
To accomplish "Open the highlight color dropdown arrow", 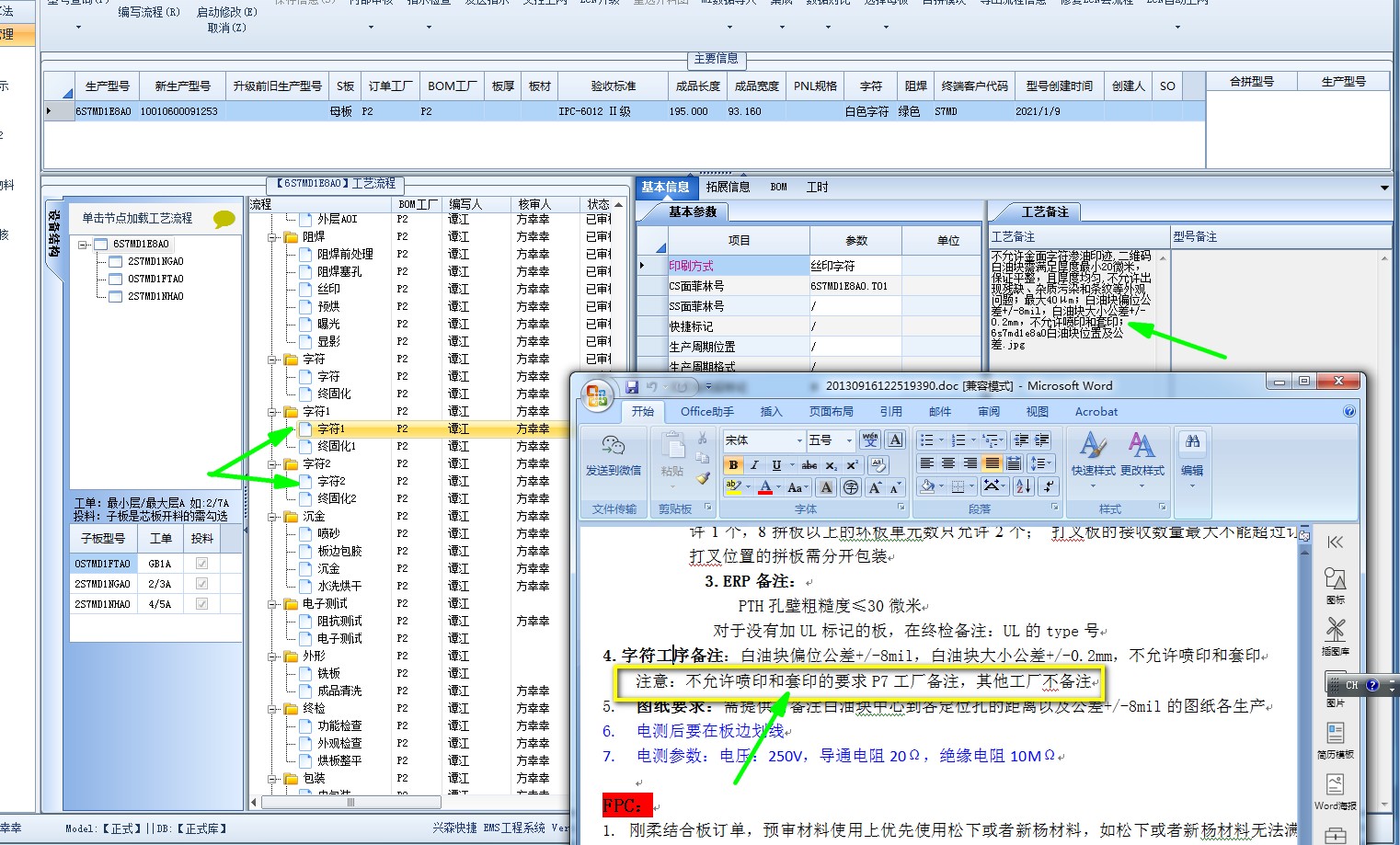I will pos(748,487).
